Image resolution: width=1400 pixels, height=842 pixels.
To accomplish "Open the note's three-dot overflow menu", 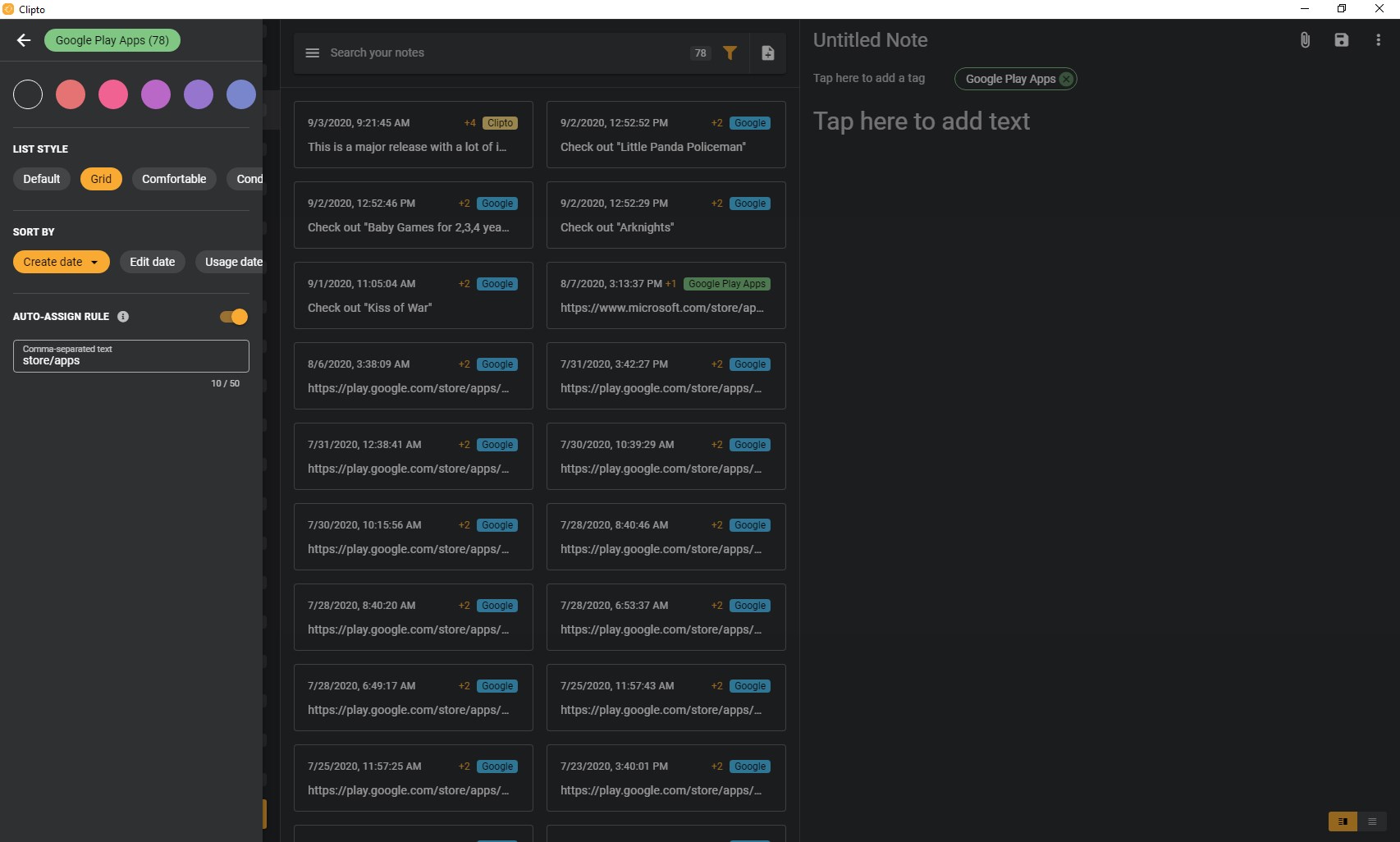I will coord(1378,40).
